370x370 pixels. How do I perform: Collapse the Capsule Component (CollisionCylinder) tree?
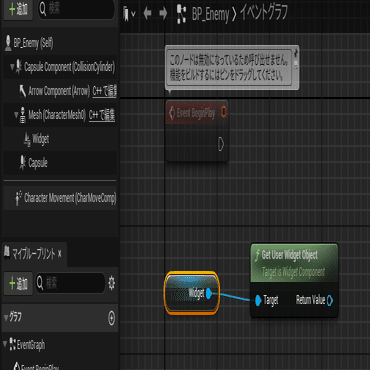(12, 67)
